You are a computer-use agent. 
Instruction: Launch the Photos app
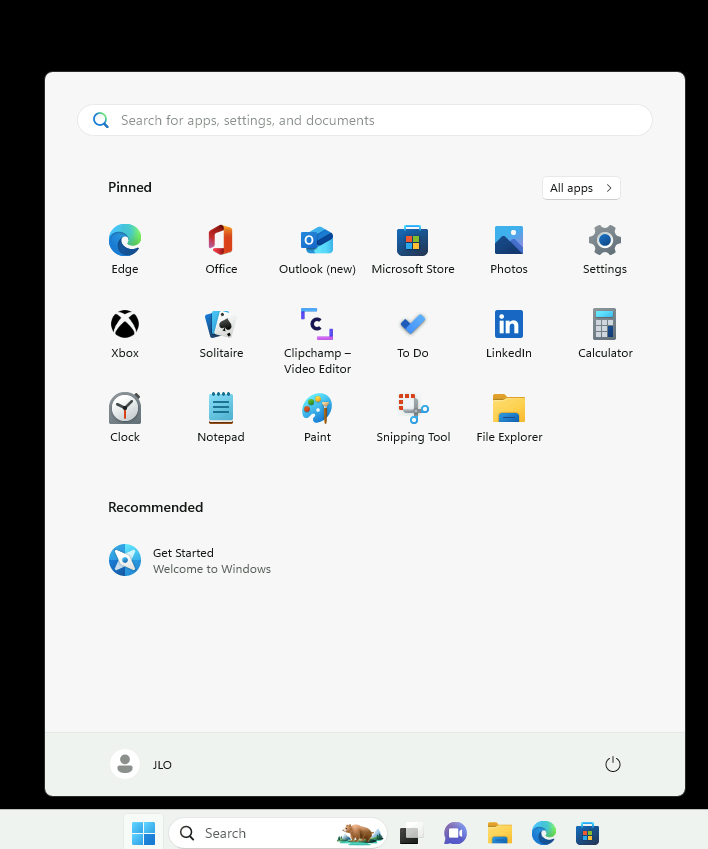tap(509, 249)
